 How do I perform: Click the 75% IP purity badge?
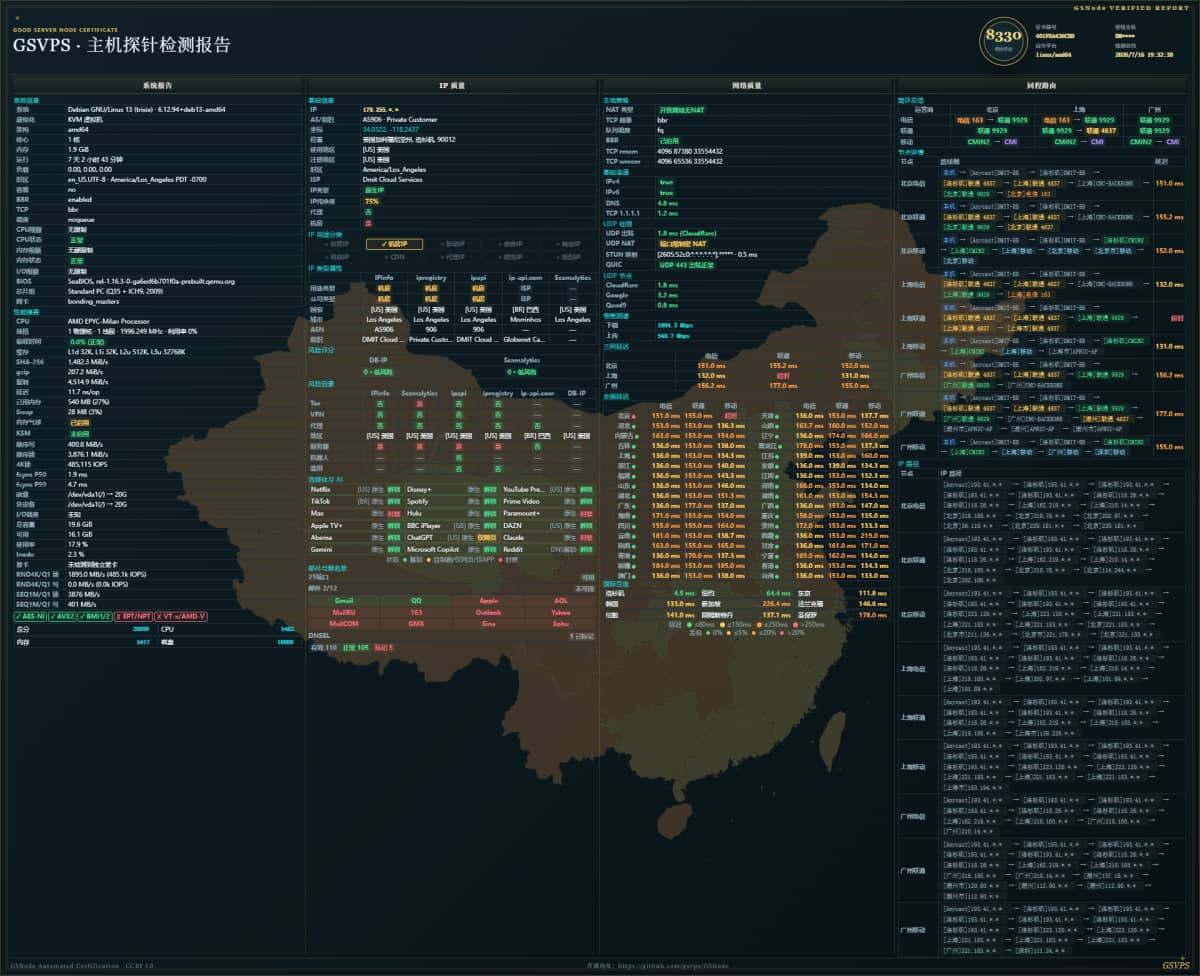[x=371, y=201]
